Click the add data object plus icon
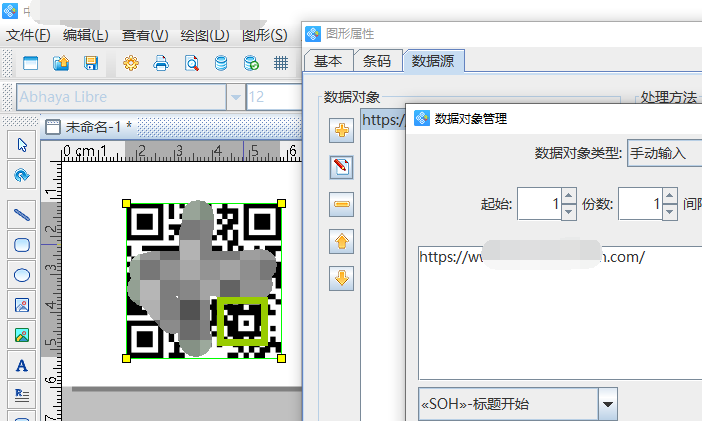 [342, 131]
